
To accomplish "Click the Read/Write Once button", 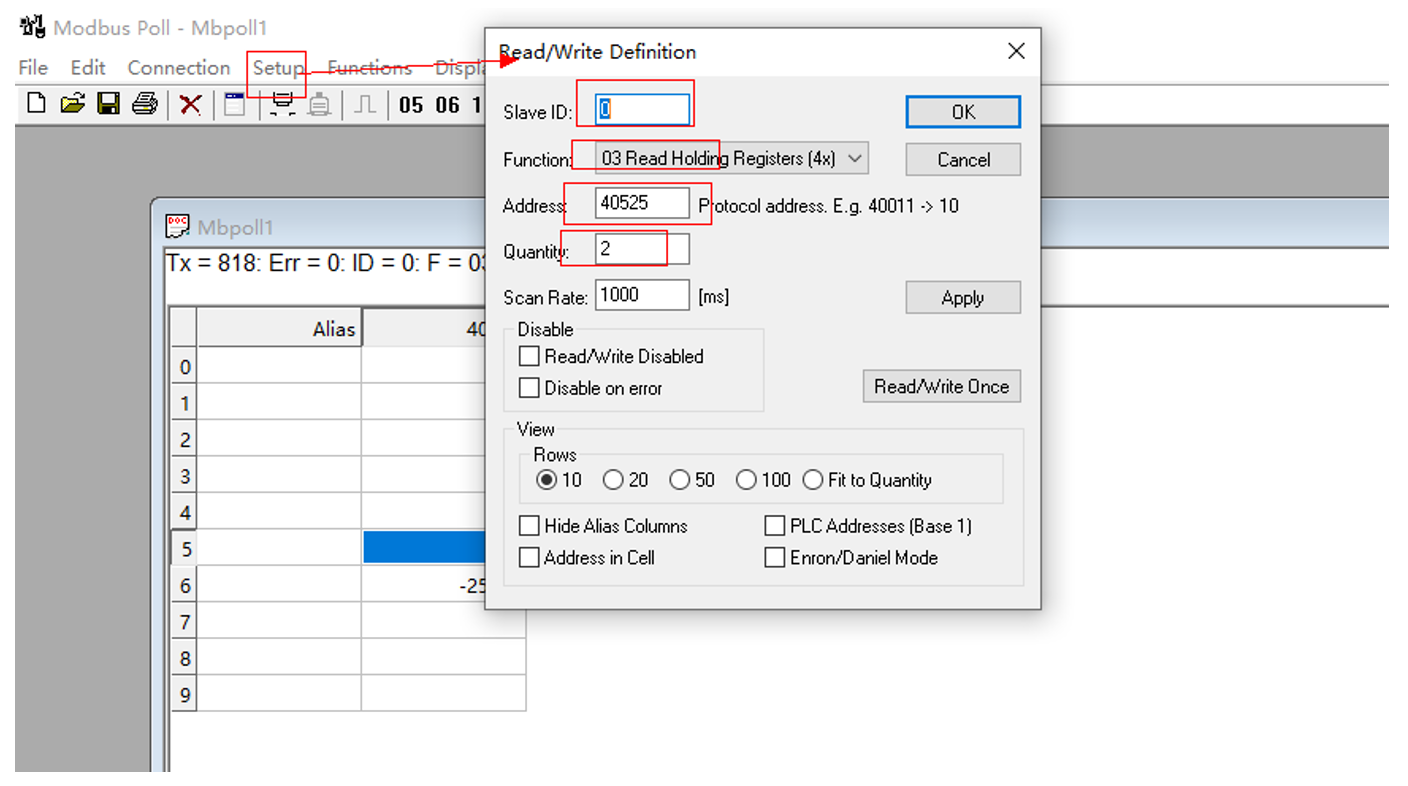I will 941,386.
